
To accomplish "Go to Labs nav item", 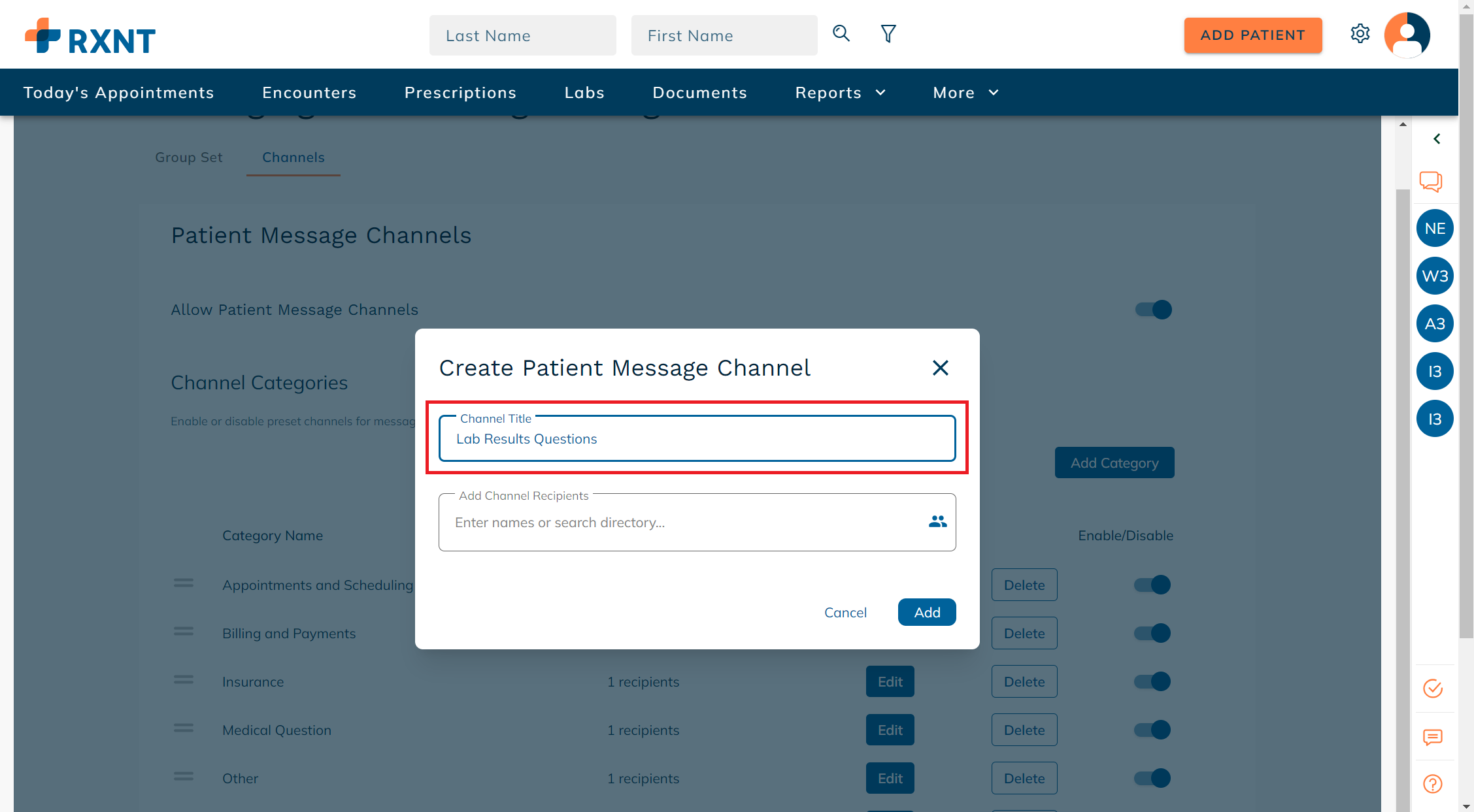I will click(584, 93).
